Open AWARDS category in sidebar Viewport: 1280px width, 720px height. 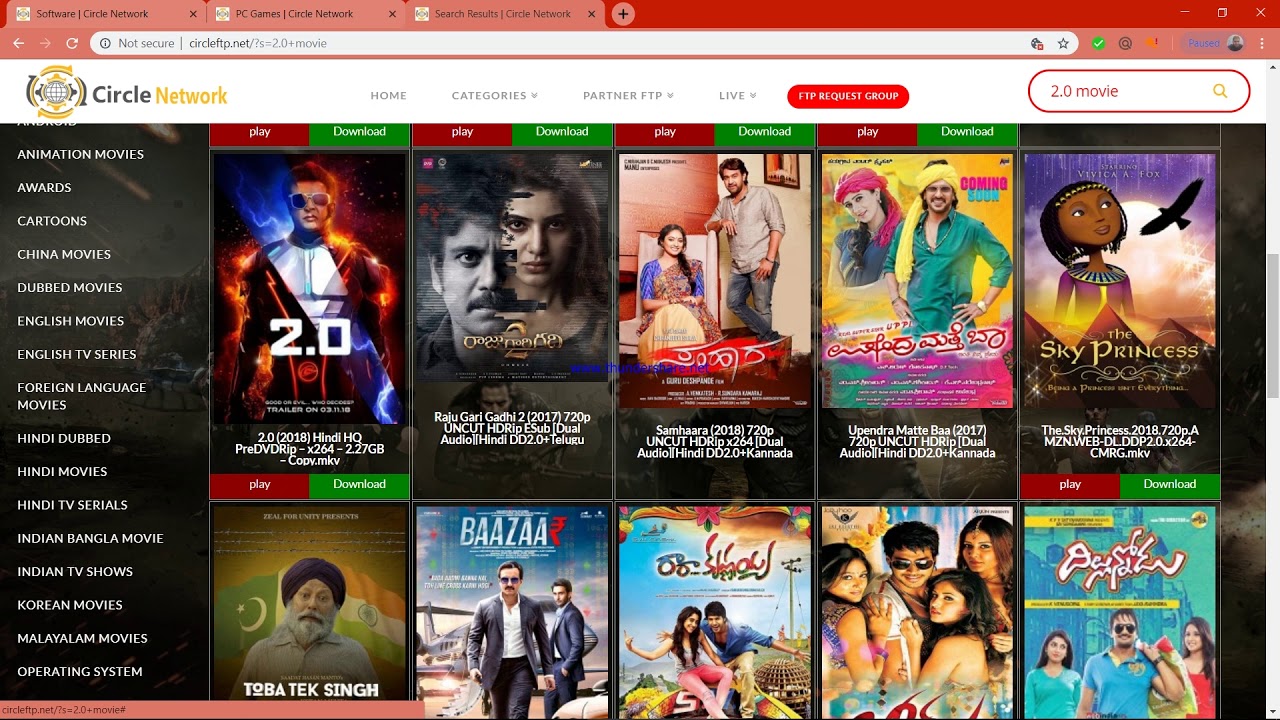44,187
